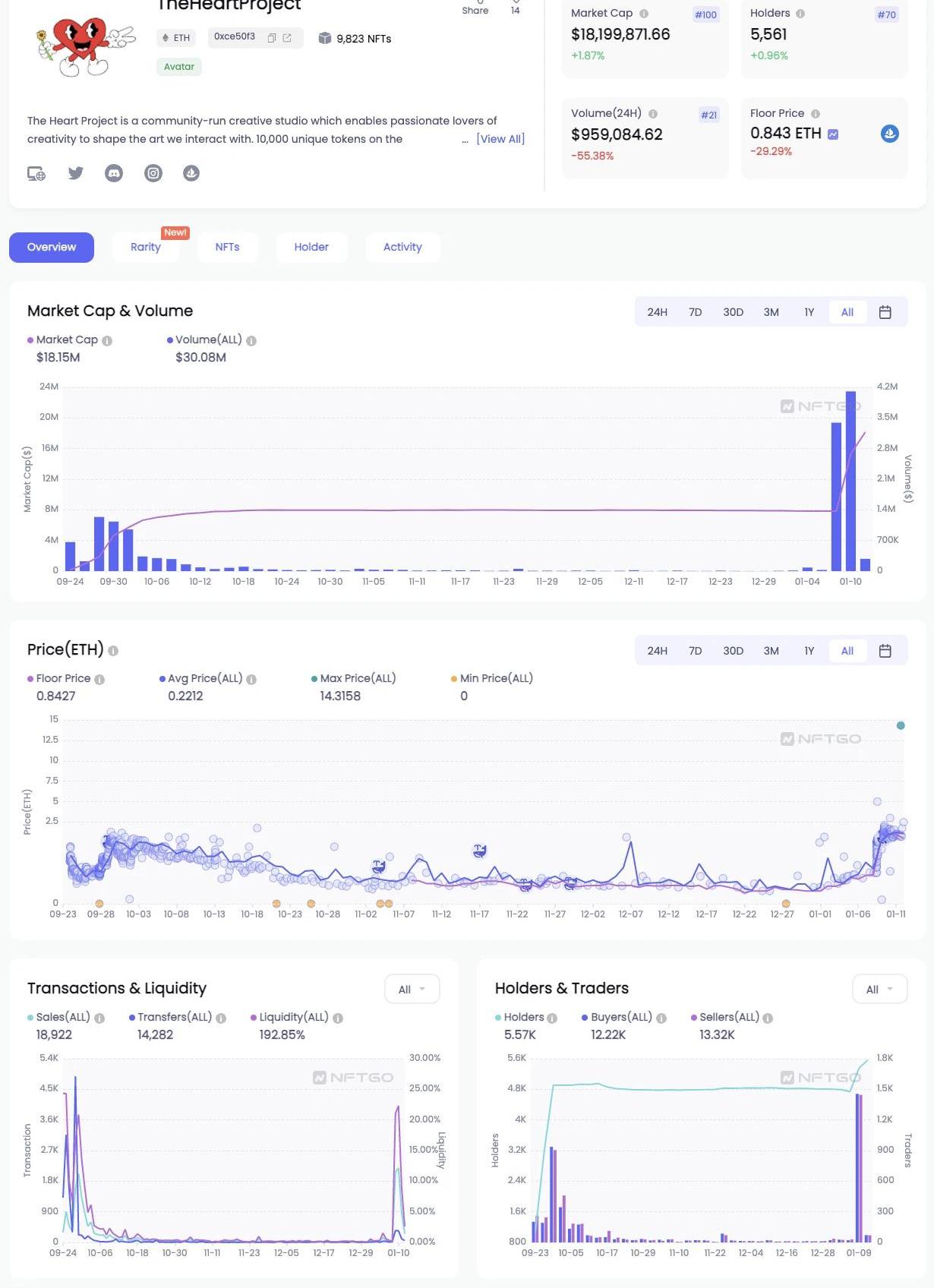Select 30D range in Price(ETH) chart
Image resolution: width=934 pixels, height=1288 pixels.
click(733, 651)
